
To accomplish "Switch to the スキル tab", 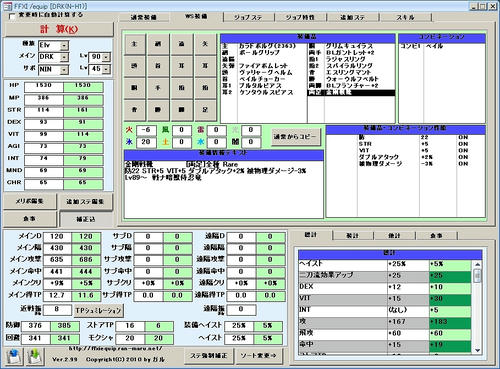I will pyautogui.click(x=405, y=17).
